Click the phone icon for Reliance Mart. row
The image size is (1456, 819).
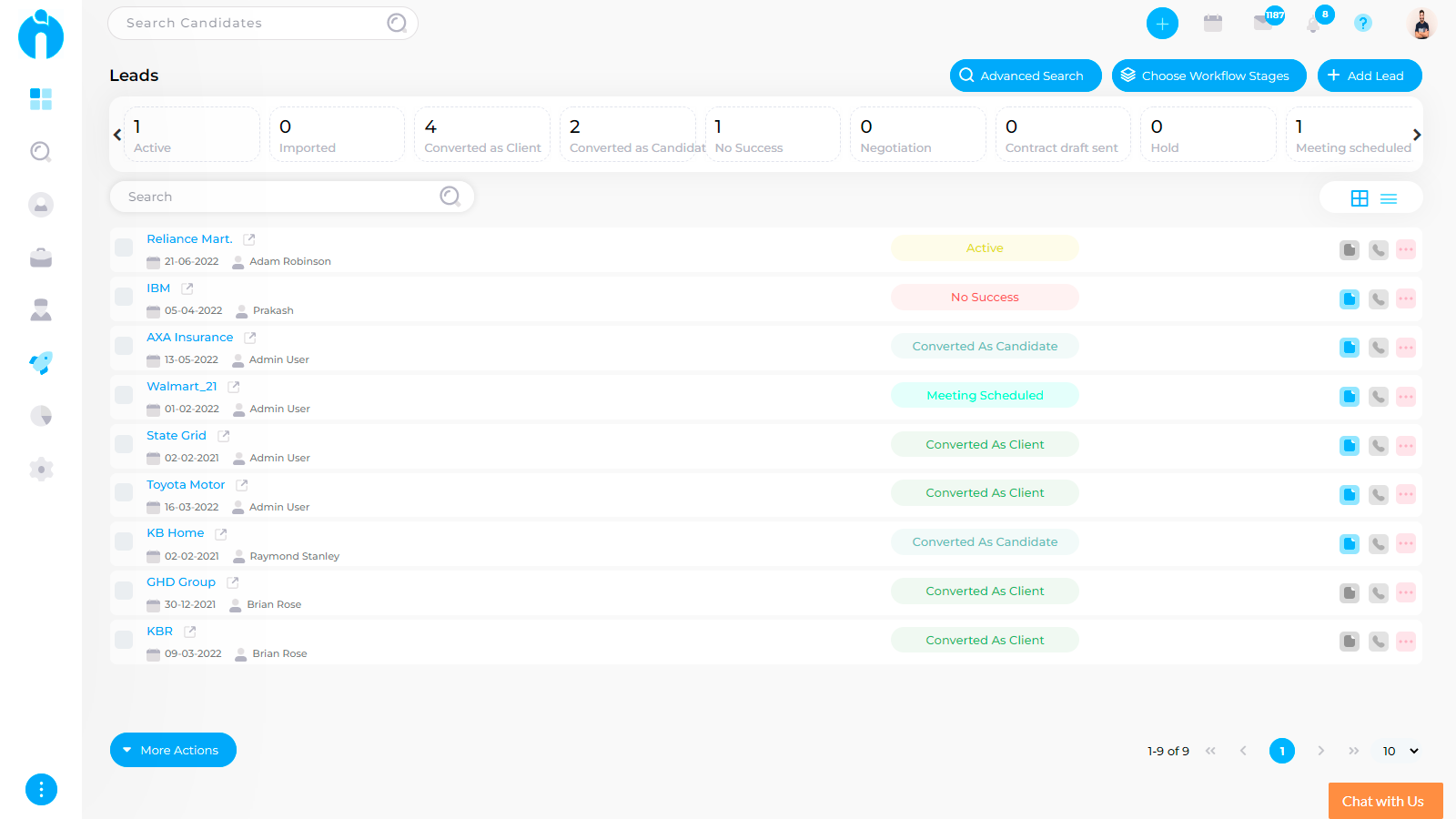(x=1379, y=249)
